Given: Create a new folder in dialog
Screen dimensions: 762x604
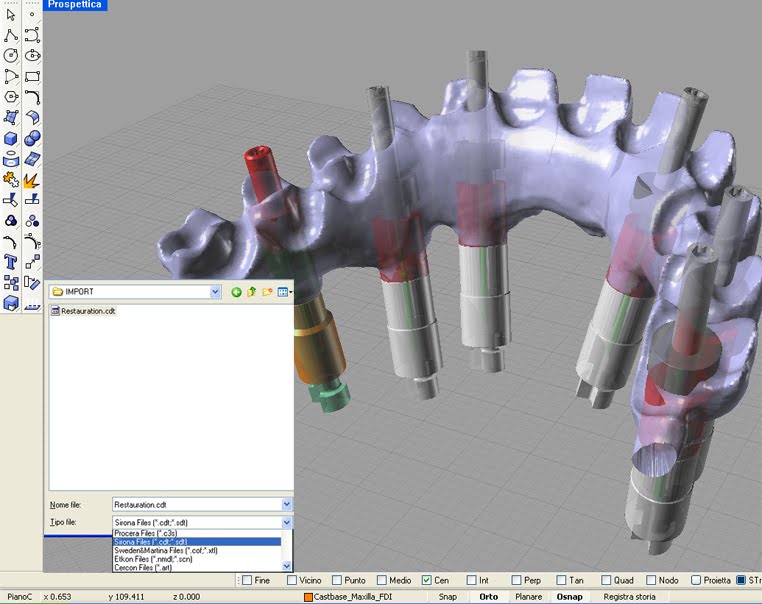Looking at the screenshot, I should (x=267, y=292).
